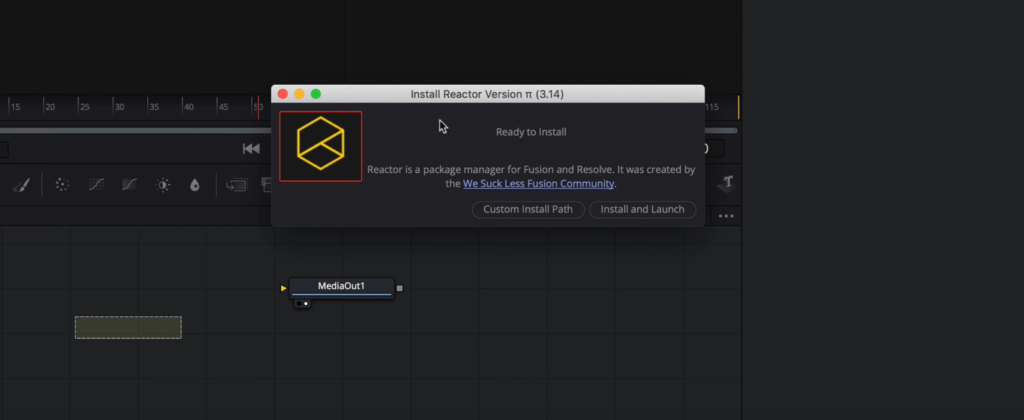This screenshot has width=1024, height=420.
Task: Add the Text 3D tool
Action: coord(727,184)
